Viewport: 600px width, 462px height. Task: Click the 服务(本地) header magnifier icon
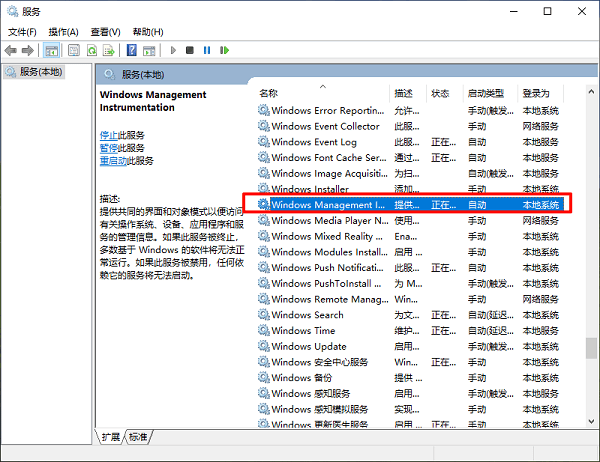[x=109, y=74]
